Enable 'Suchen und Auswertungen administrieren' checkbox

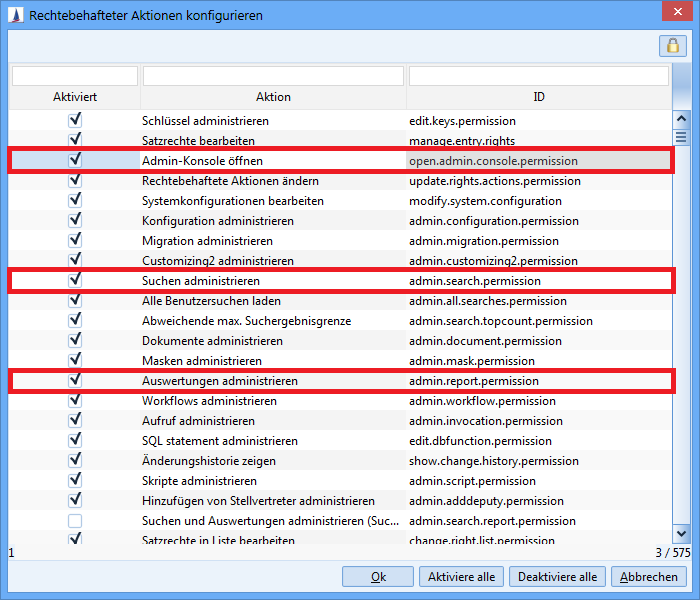point(75,521)
